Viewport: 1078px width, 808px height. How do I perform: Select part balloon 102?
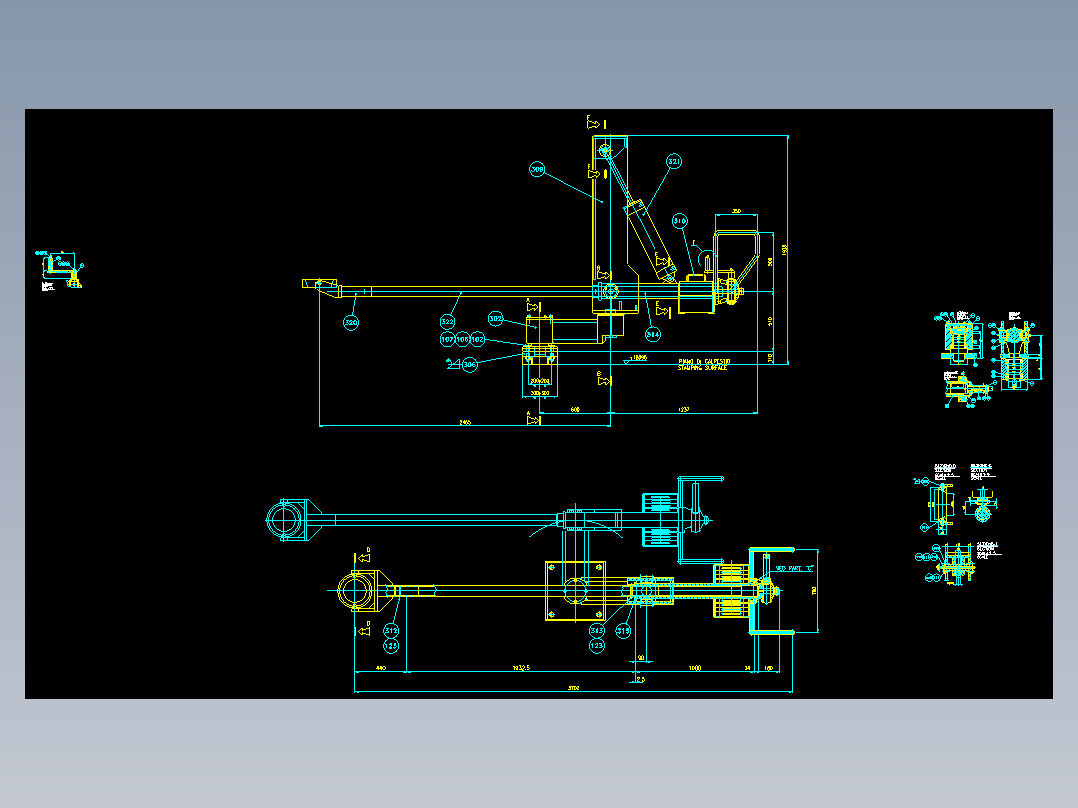coord(478,339)
